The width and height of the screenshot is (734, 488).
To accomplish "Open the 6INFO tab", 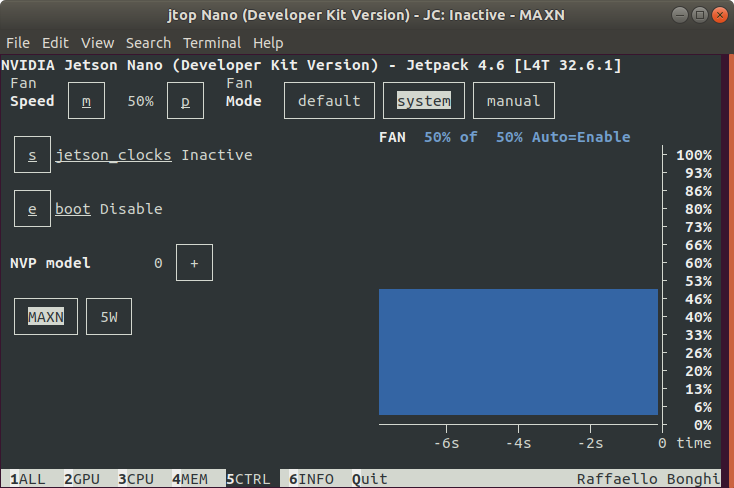I will point(311,479).
